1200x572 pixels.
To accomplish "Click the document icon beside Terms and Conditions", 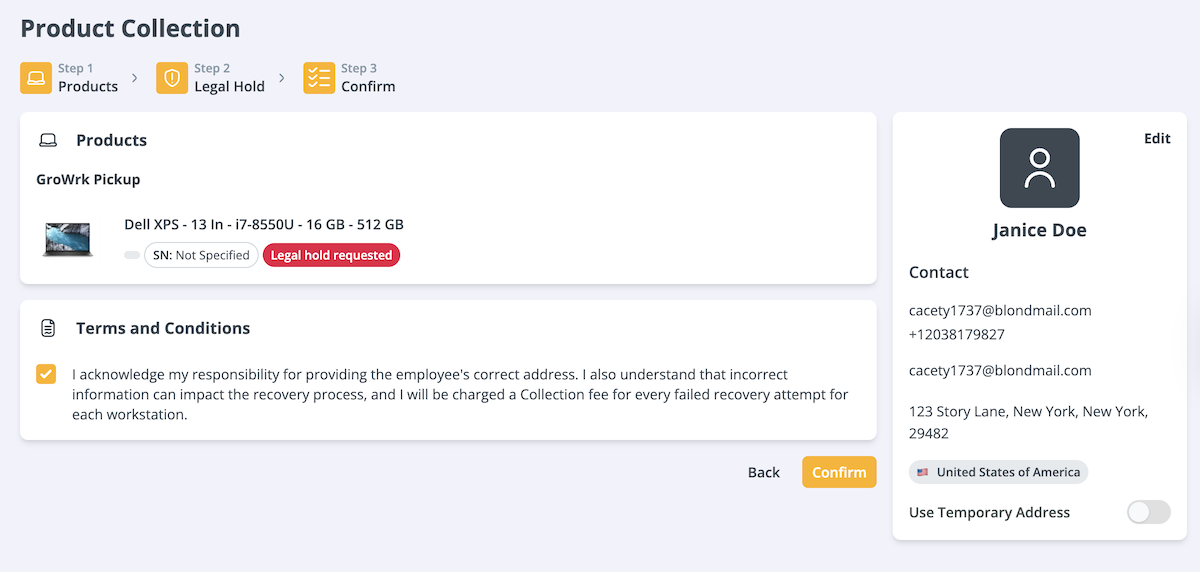I will coord(48,329).
